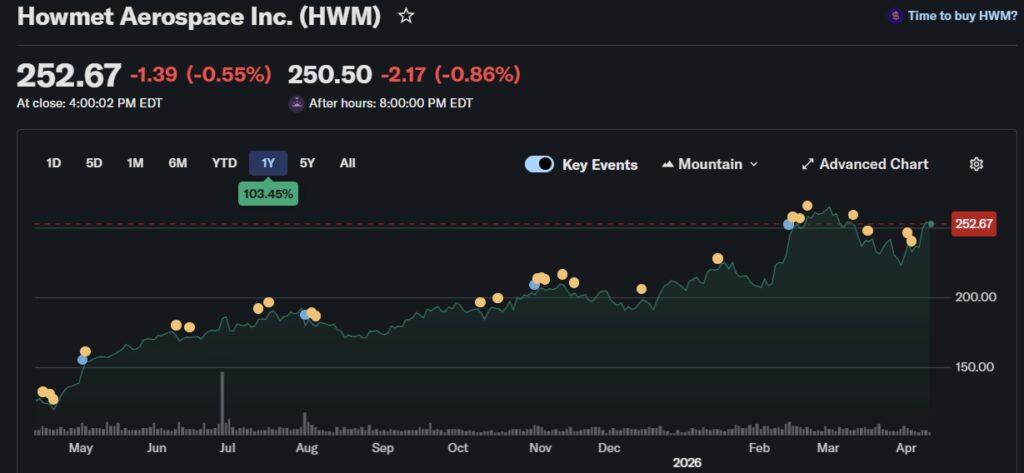Click the Mountain chart type icon

point(668,164)
